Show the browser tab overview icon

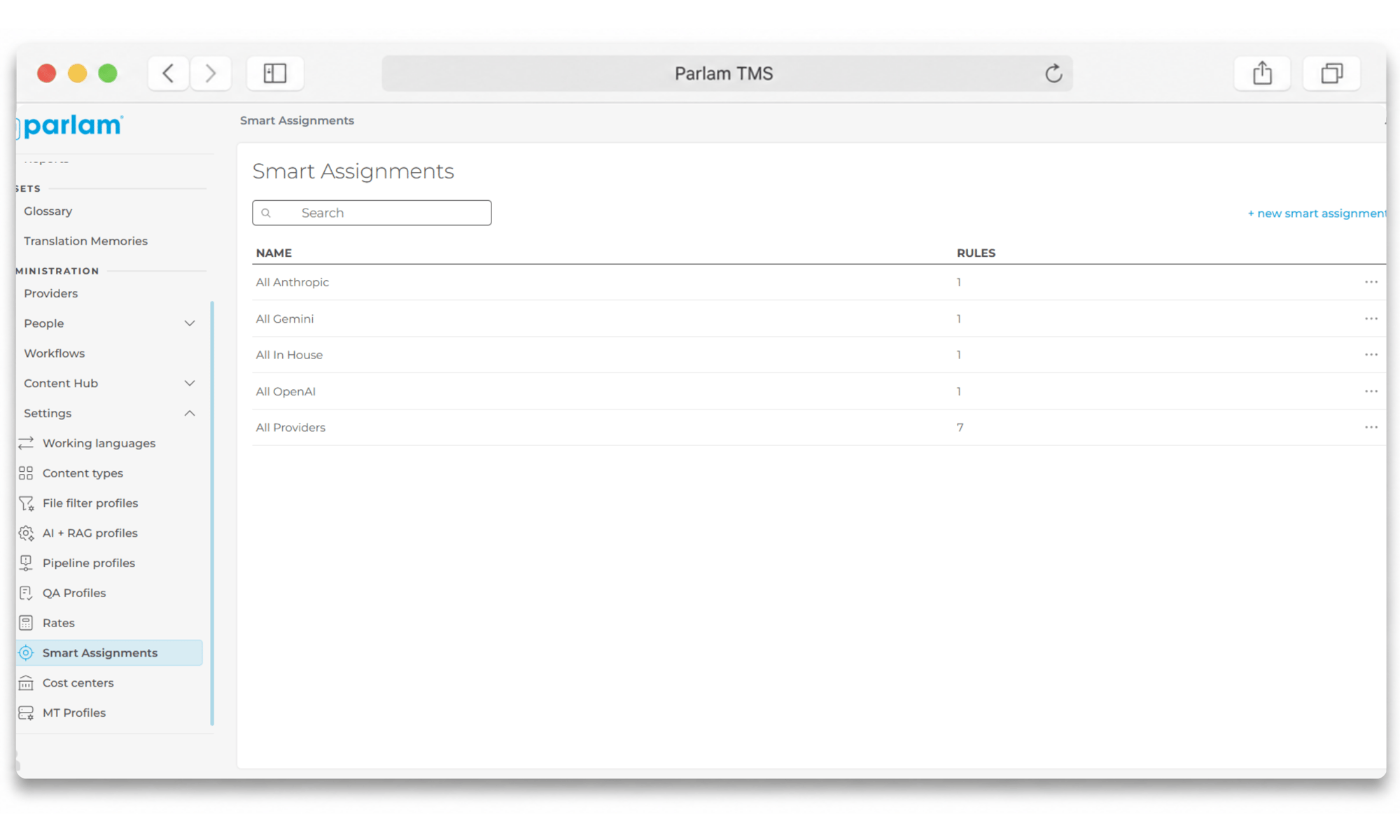click(x=1331, y=73)
